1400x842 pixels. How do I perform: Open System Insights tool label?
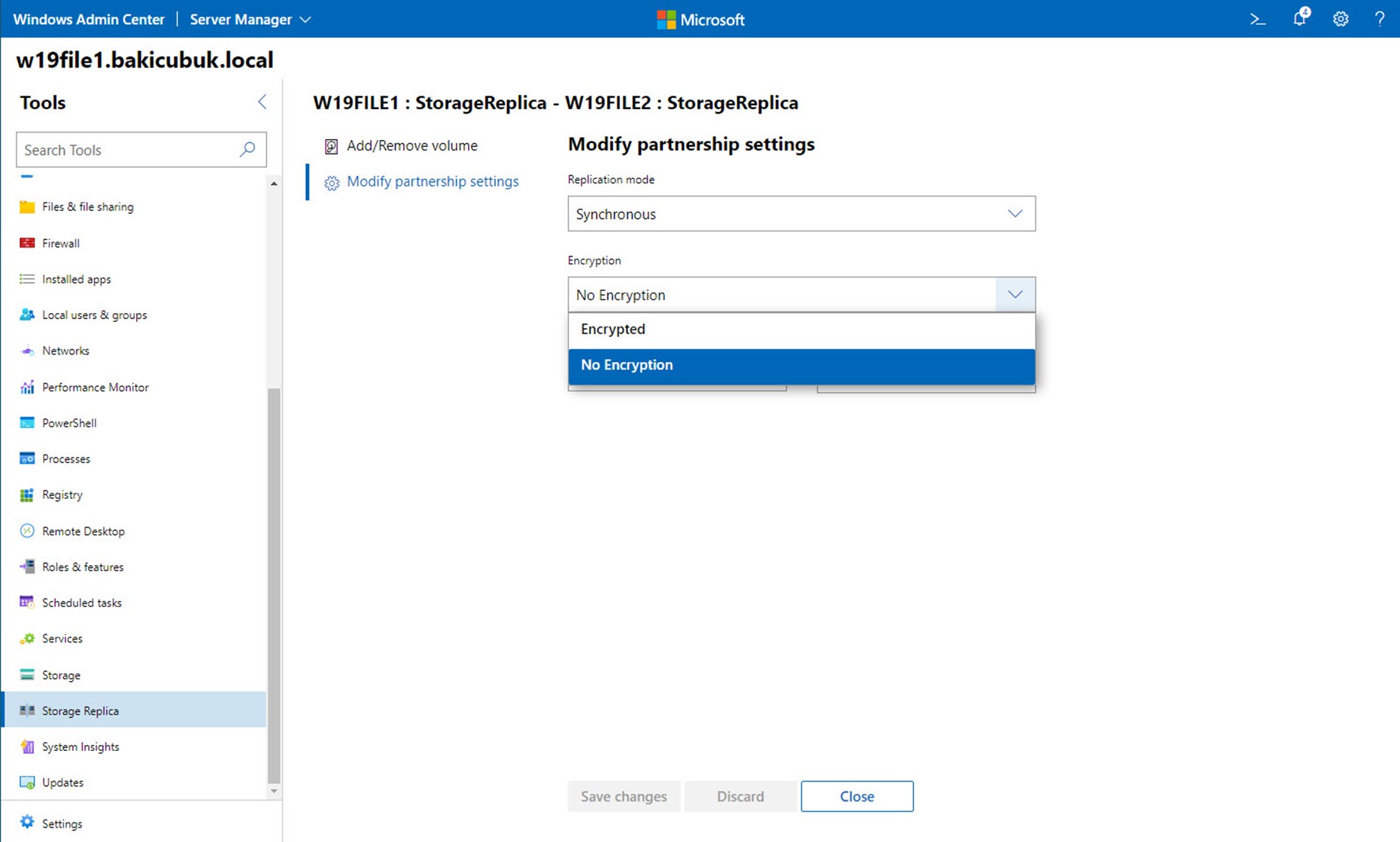click(80, 747)
